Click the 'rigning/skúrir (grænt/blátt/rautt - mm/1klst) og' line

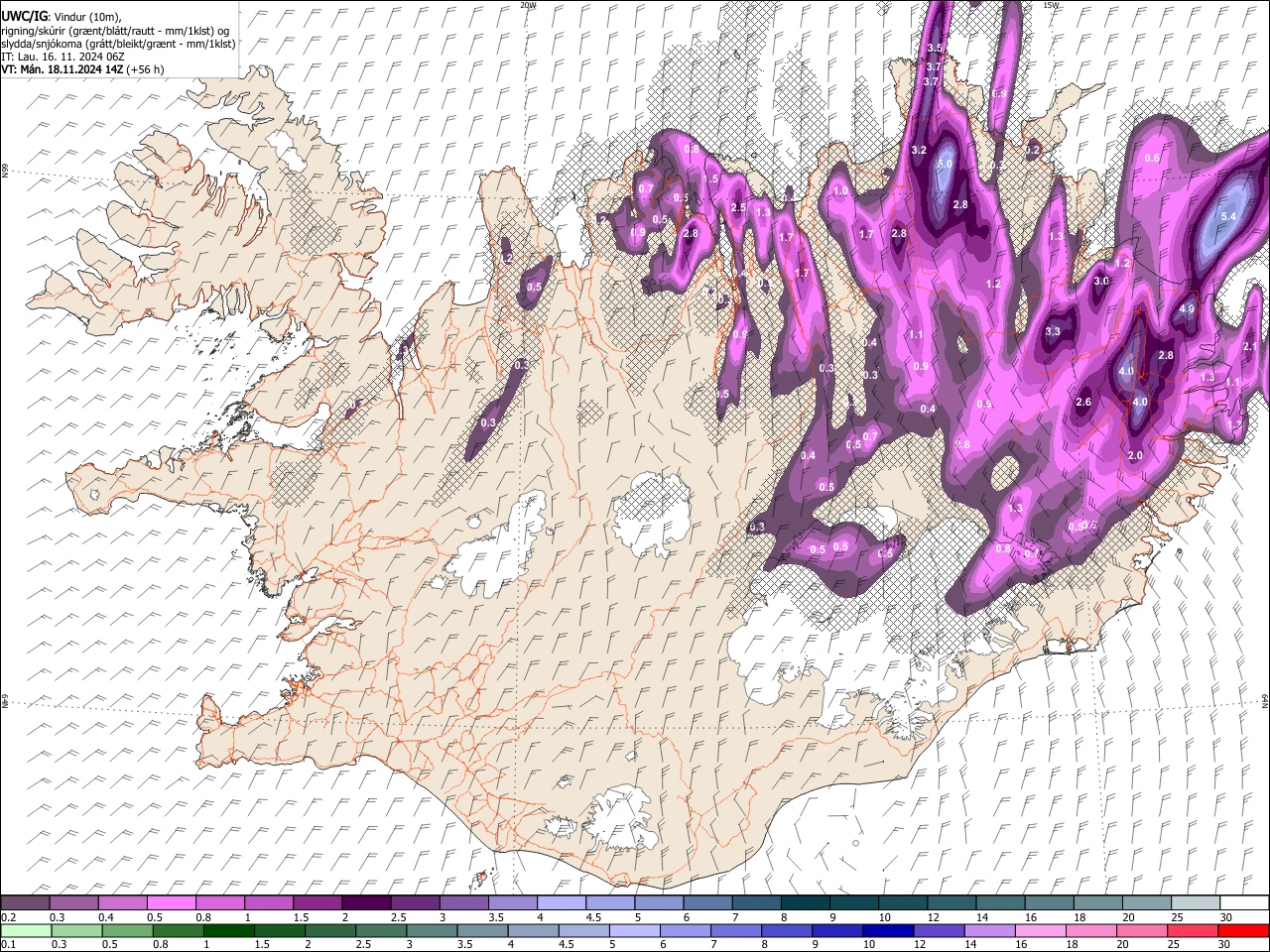pos(116,31)
